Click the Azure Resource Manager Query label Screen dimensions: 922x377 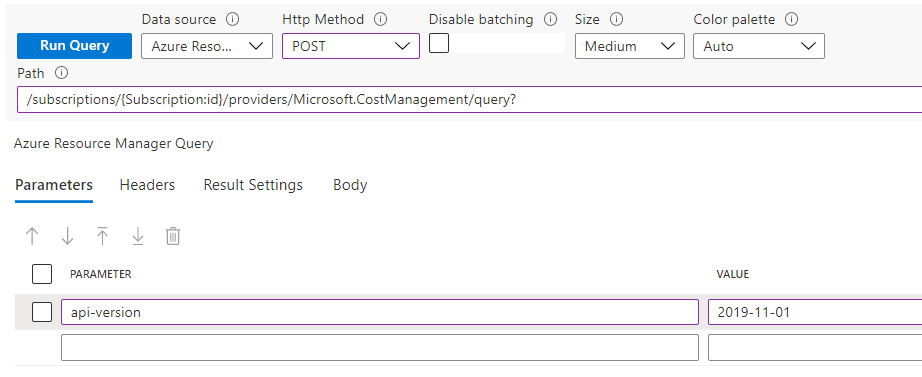pyautogui.click(x=113, y=143)
